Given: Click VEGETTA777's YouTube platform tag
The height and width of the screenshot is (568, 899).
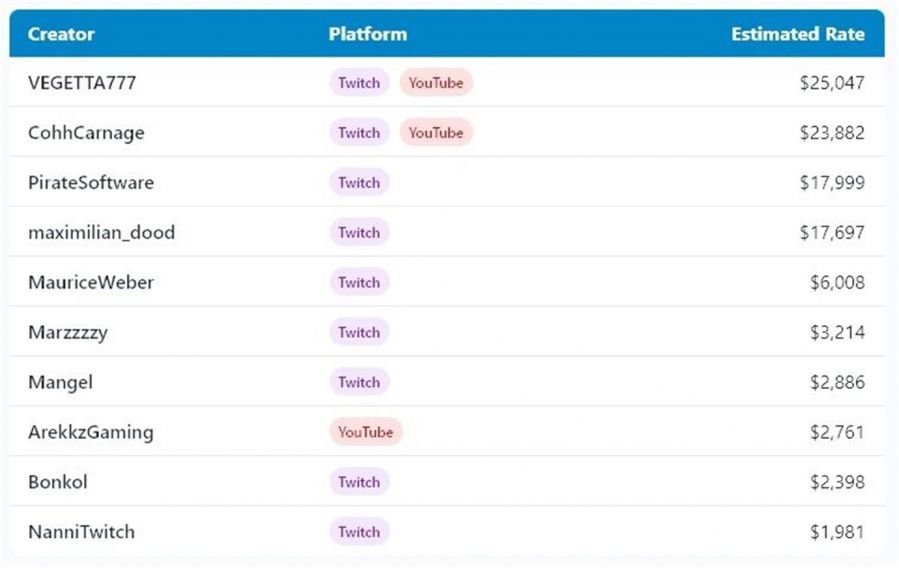Looking at the screenshot, I should point(436,83).
